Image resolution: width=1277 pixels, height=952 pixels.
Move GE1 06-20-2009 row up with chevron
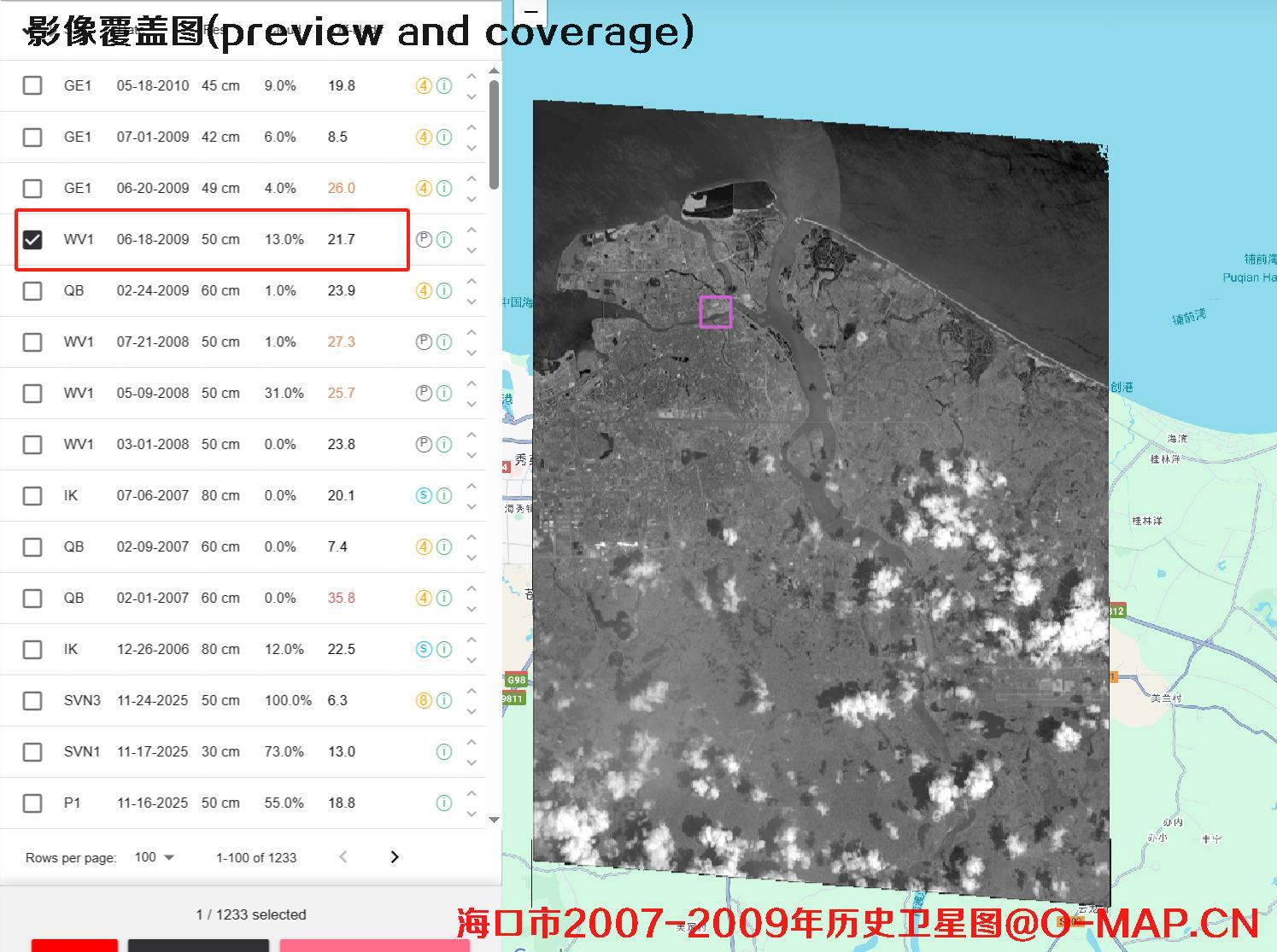click(x=472, y=178)
